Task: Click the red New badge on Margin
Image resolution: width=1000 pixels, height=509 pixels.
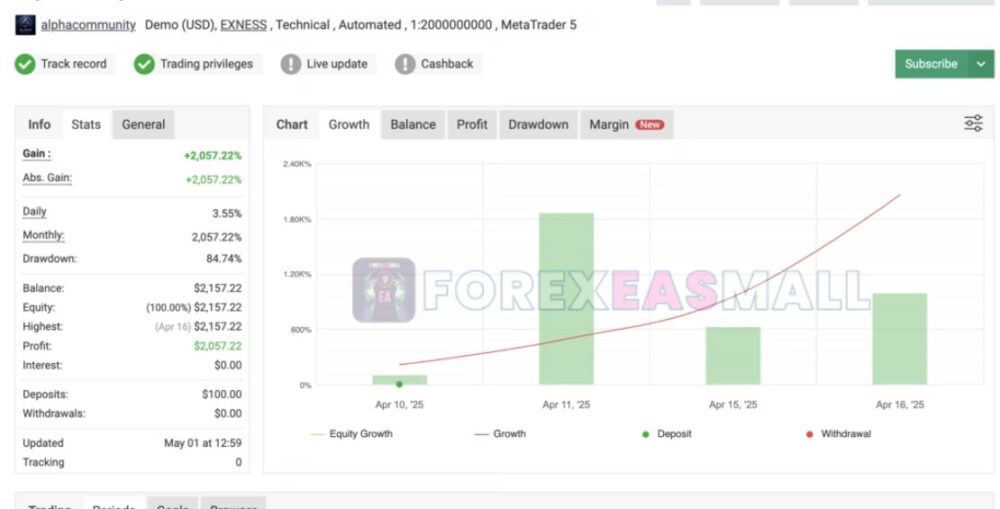Action: coord(649,124)
